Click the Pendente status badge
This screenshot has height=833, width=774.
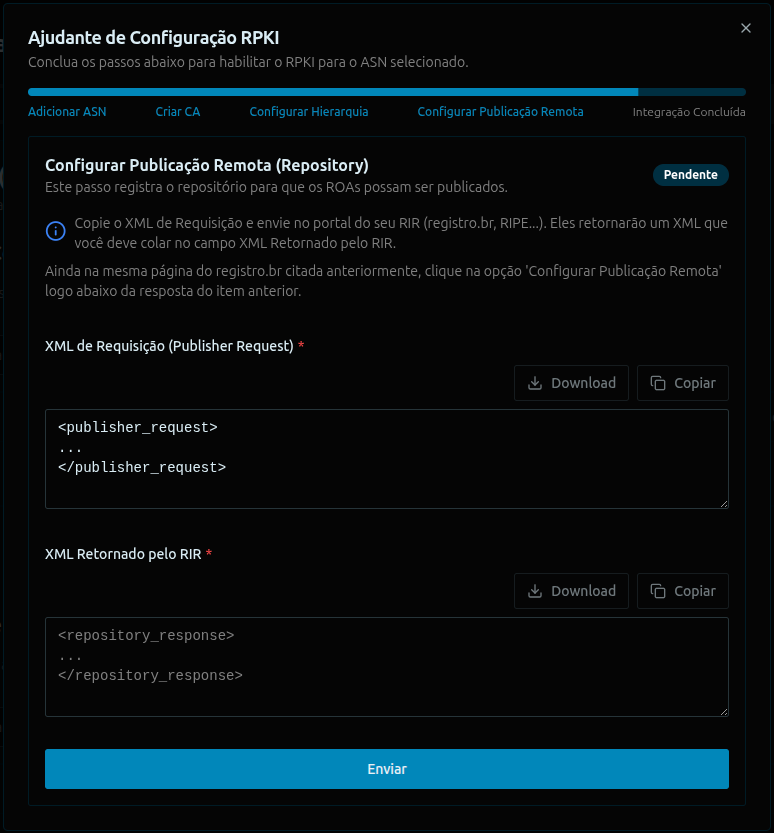point(690,174)
